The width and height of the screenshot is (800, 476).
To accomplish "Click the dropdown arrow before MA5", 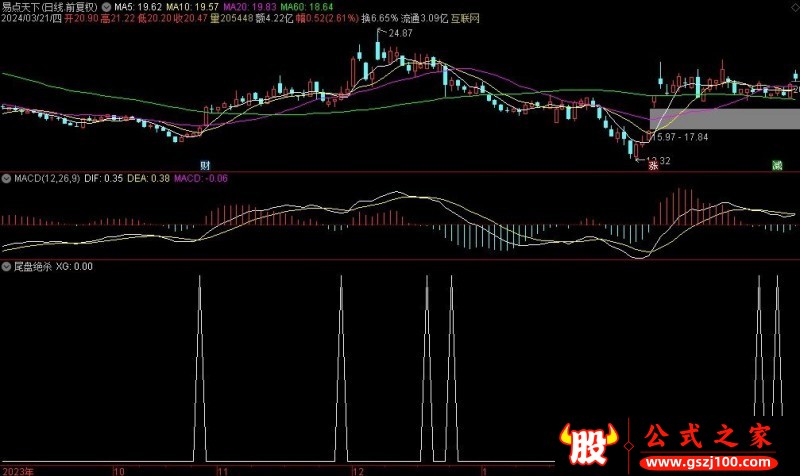I will coord(107,5).
